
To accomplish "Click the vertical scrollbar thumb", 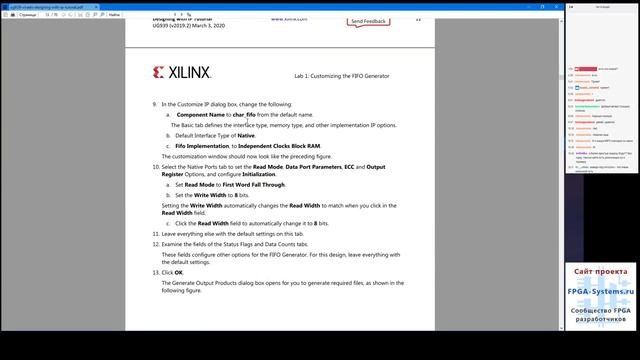I will [561, 77].
